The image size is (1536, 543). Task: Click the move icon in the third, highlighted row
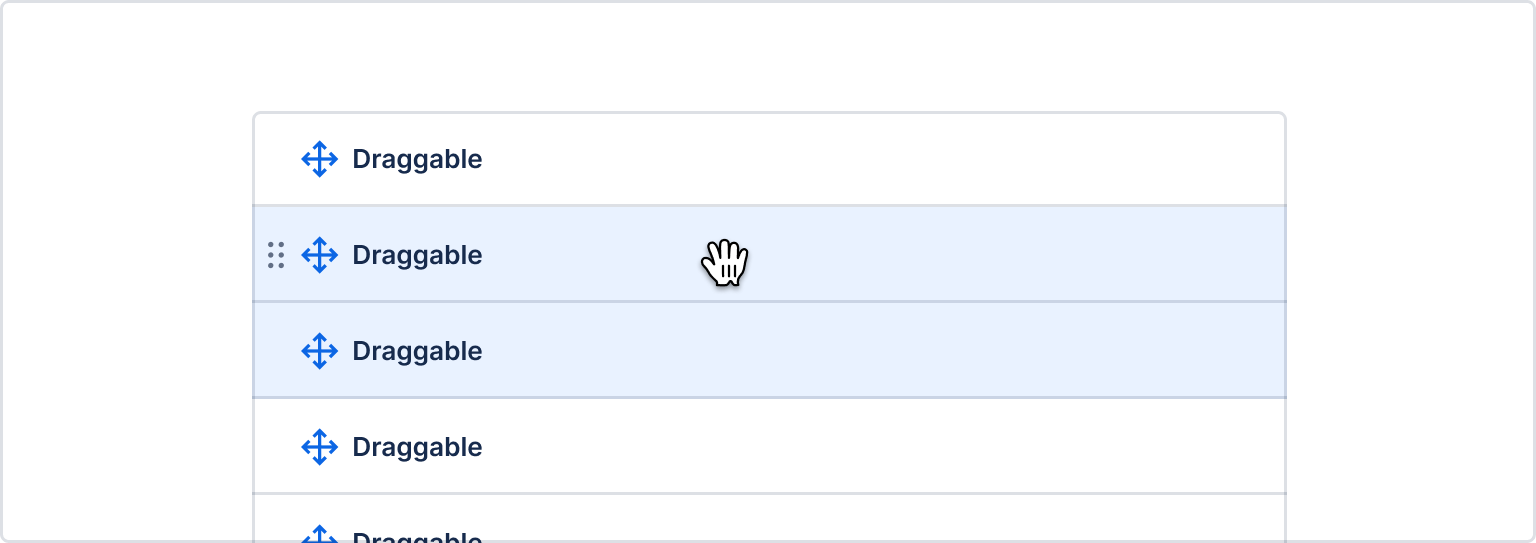pyautogui.click(x=319, y=351)
